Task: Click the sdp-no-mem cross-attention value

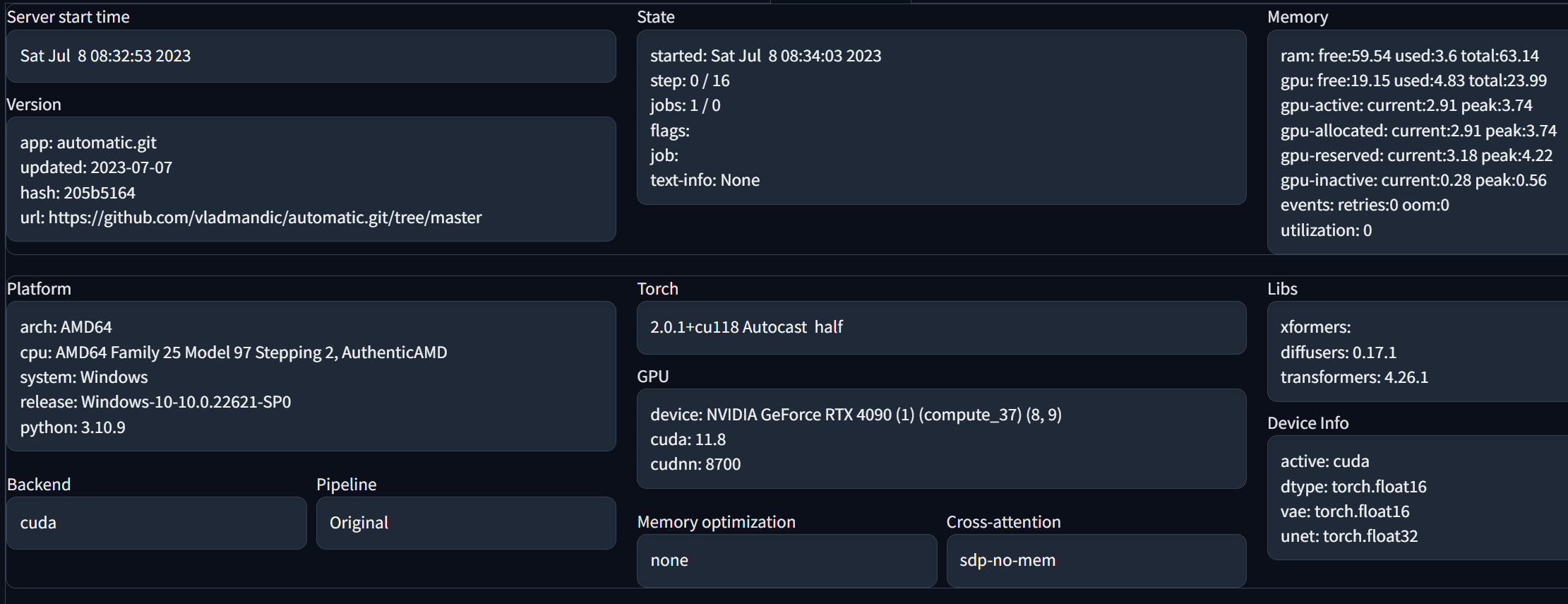Action: [1007, 560]
